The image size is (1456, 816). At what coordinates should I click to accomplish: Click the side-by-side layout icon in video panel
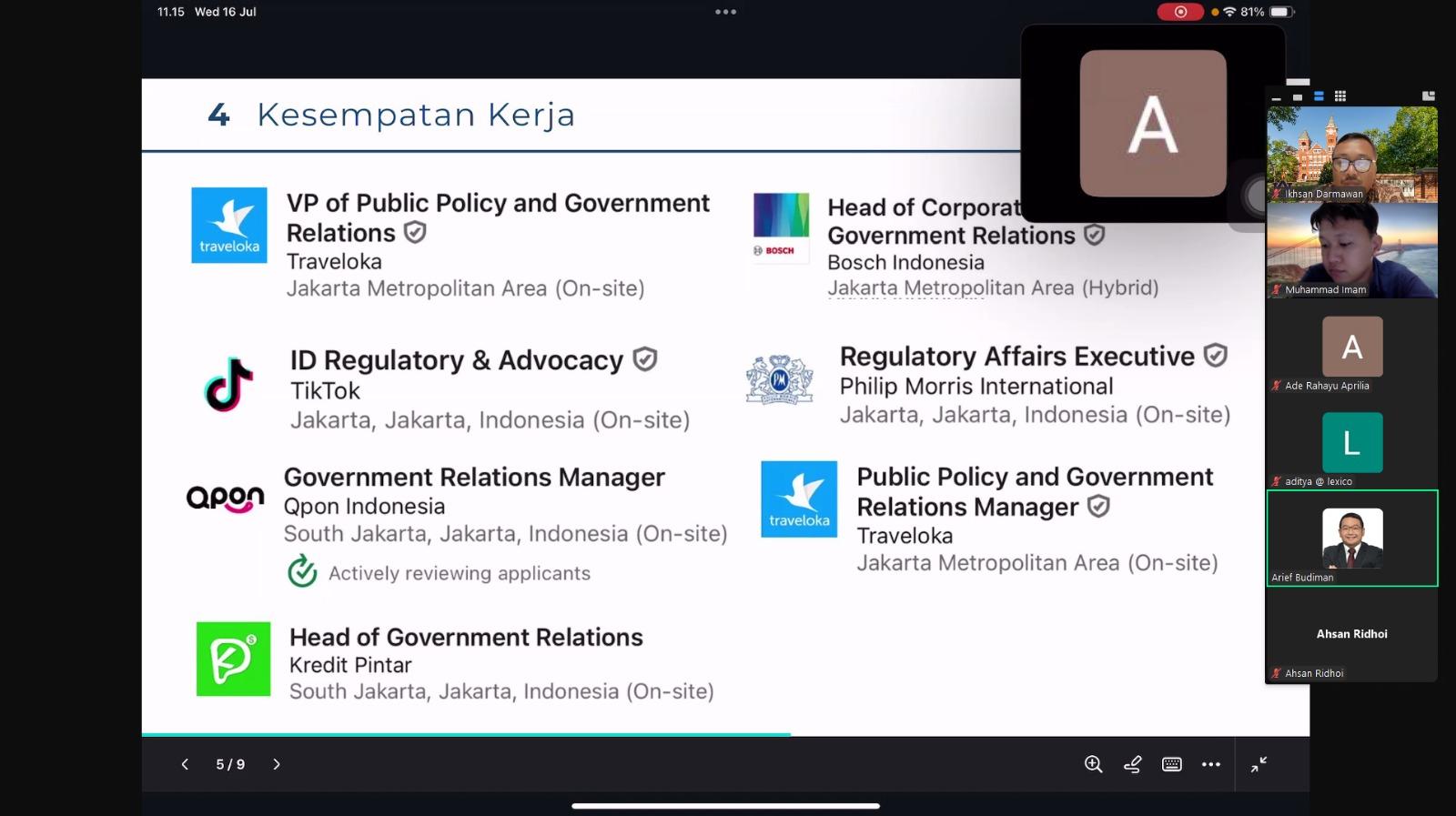click(x=1428, y=96)
